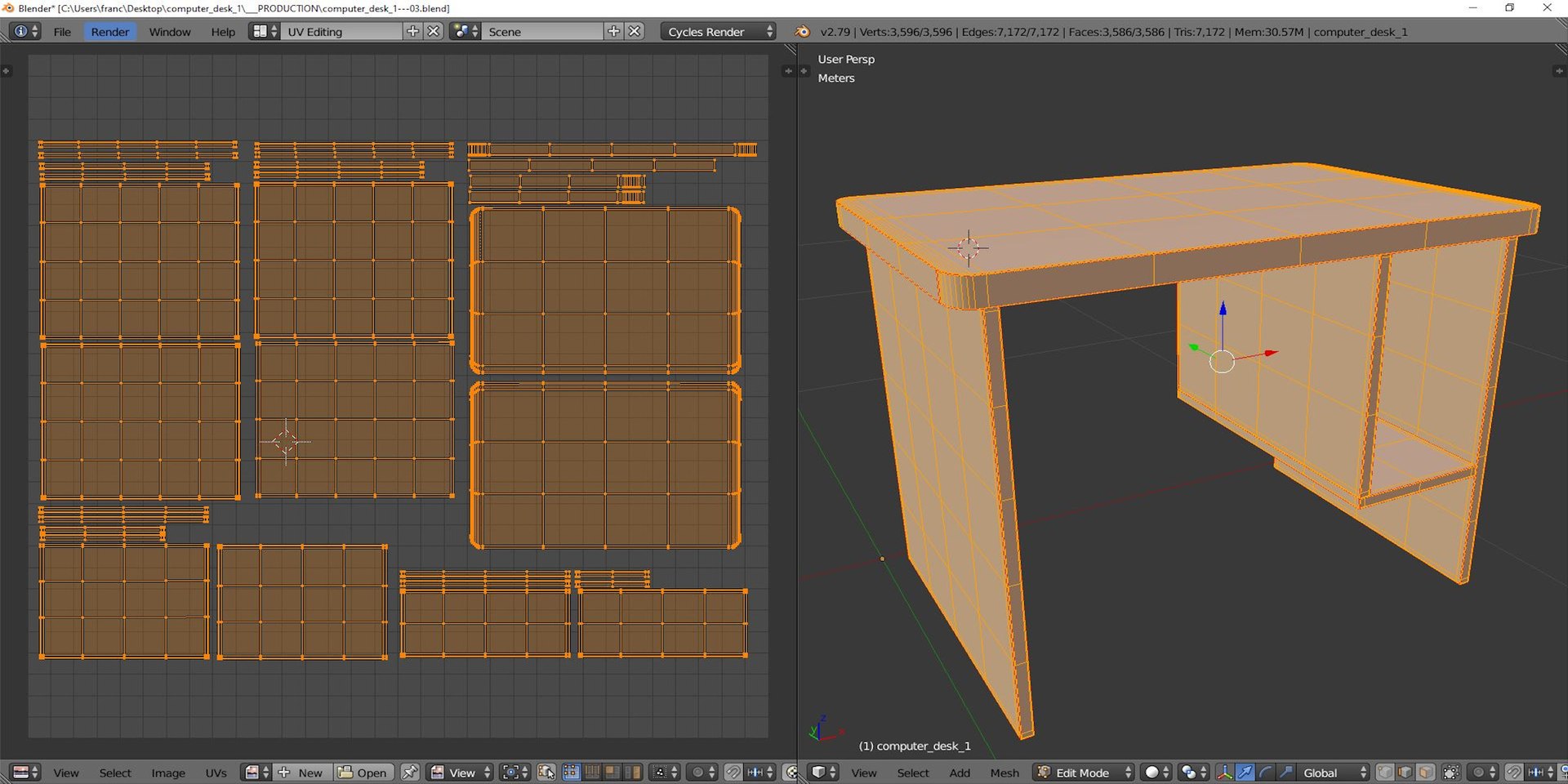Open the File menu
Screen dimensions: 1568x784
pos(62,31)
